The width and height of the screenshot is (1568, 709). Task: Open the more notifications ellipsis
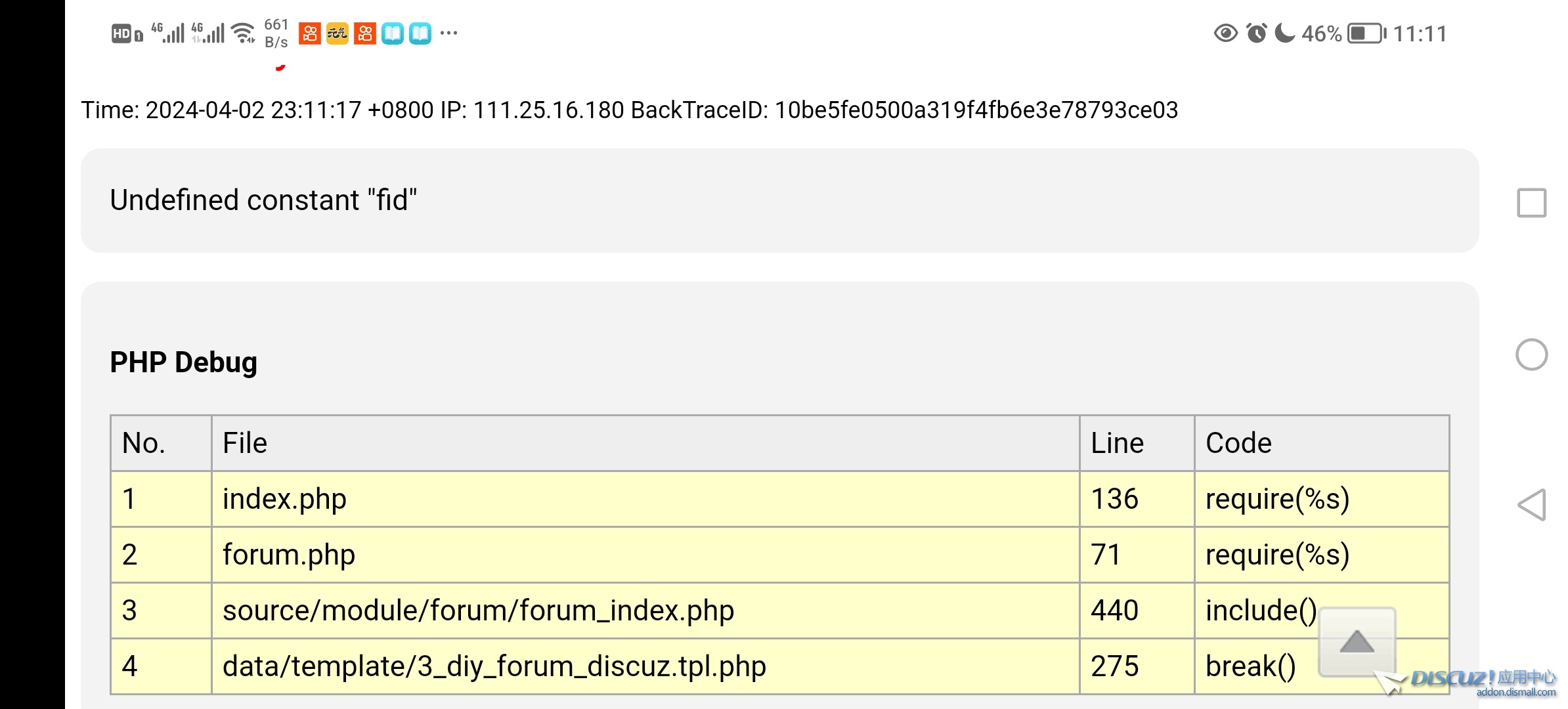(x=448, y=33)
